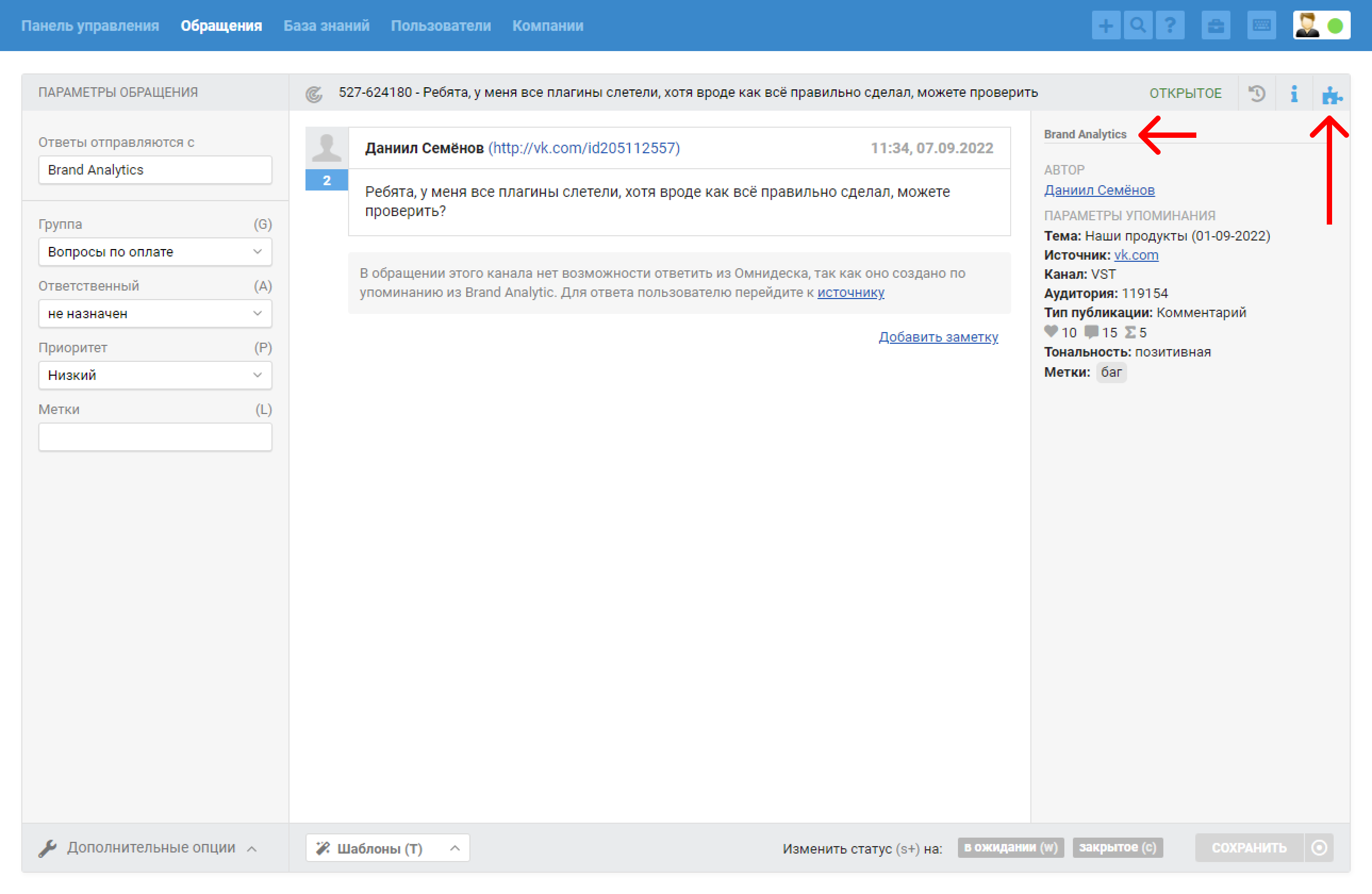Viewport: 1372px width, 894px height.
Task: Set status to закрытое (c)
Action: point(1117,848)
